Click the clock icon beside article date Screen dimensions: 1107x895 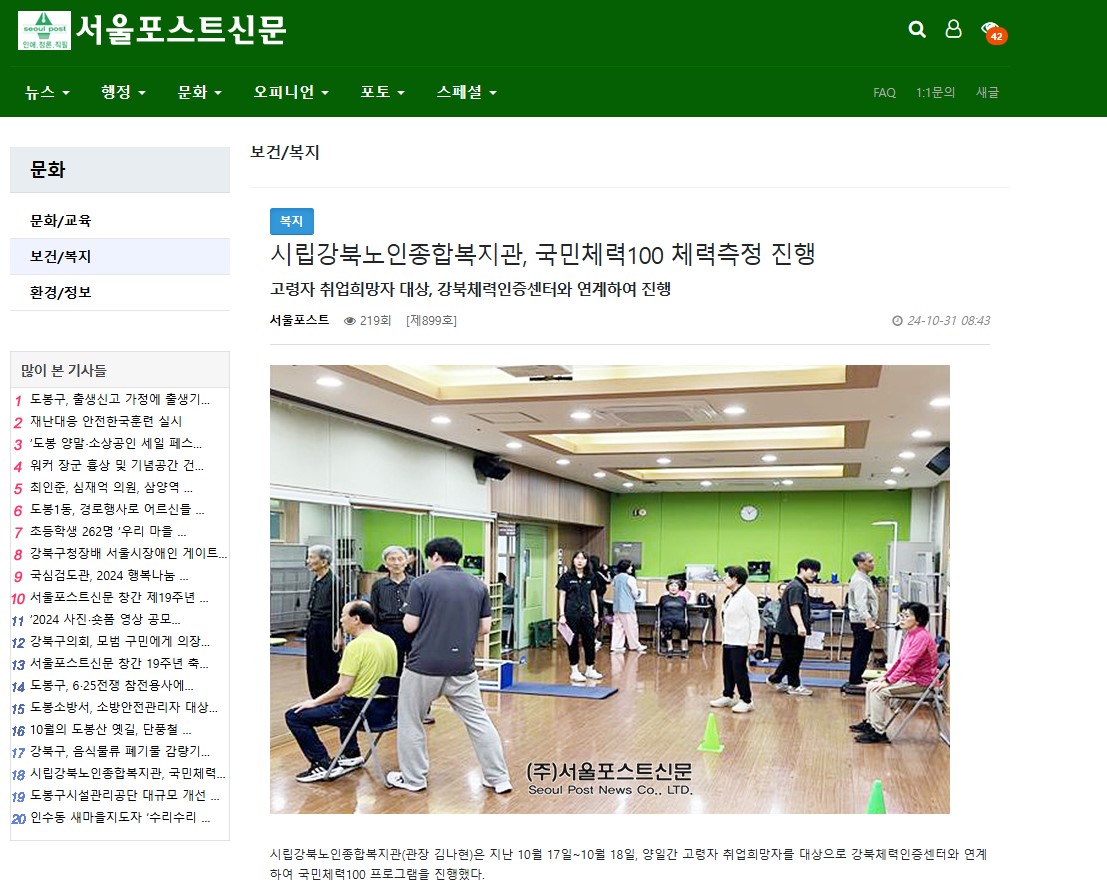point(897,321)
